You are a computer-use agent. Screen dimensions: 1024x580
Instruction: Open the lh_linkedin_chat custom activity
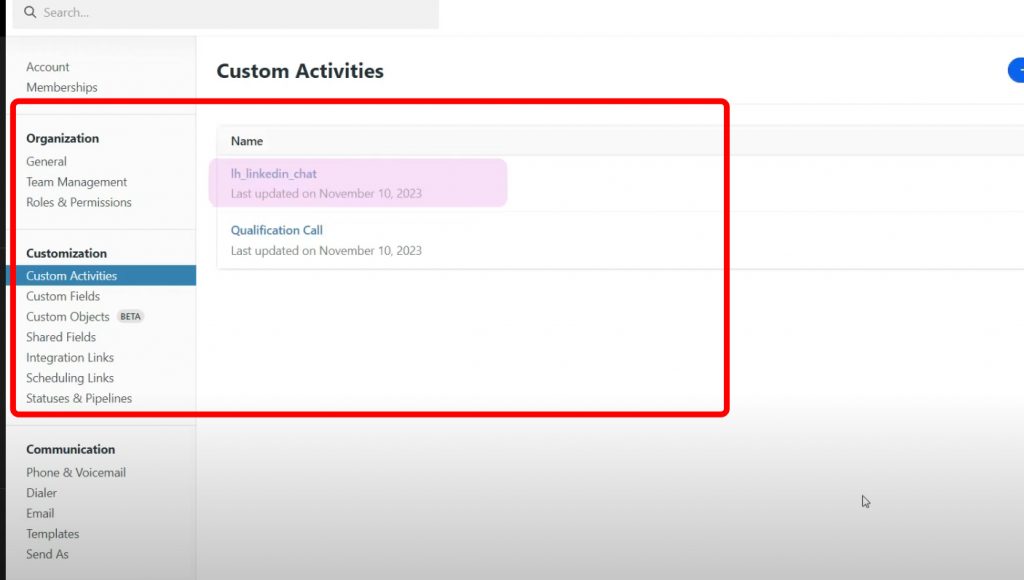point(272,173)
